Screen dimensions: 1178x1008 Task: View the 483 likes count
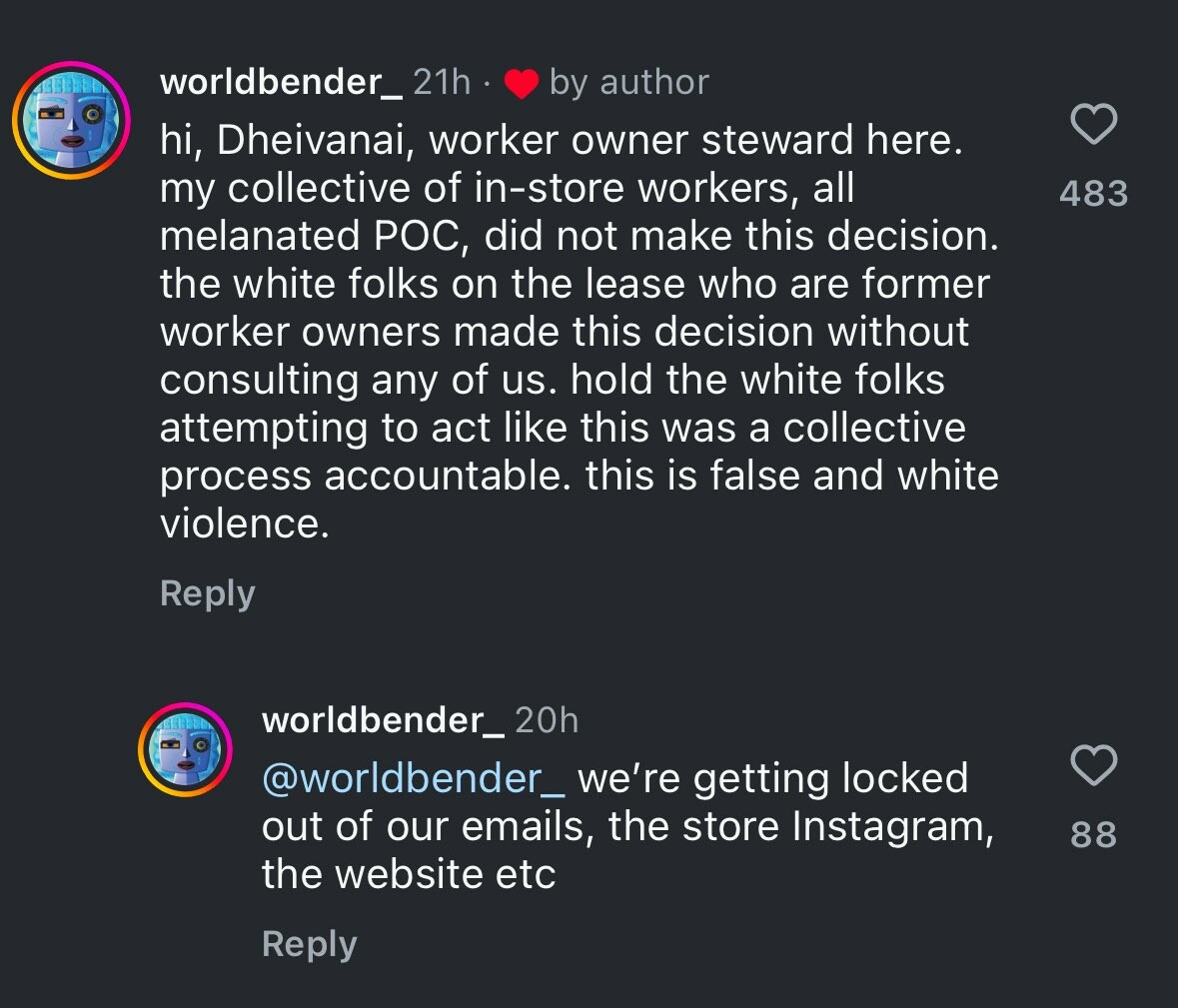coord(1093,193)
